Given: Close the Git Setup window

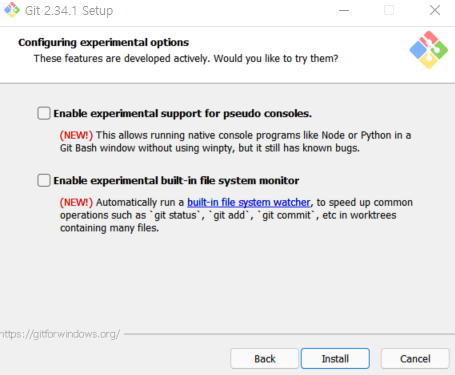Looking at the screenshot, I should pos(435,10).
